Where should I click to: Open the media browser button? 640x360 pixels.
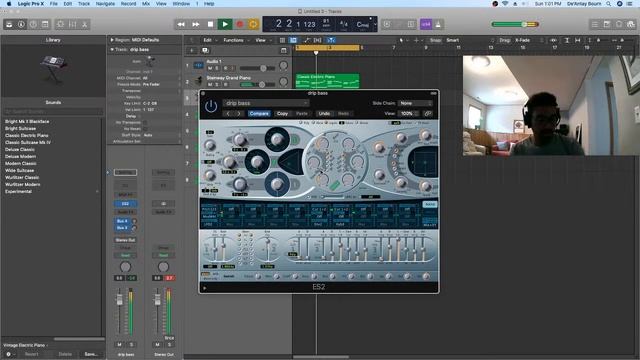click(631, 24)
